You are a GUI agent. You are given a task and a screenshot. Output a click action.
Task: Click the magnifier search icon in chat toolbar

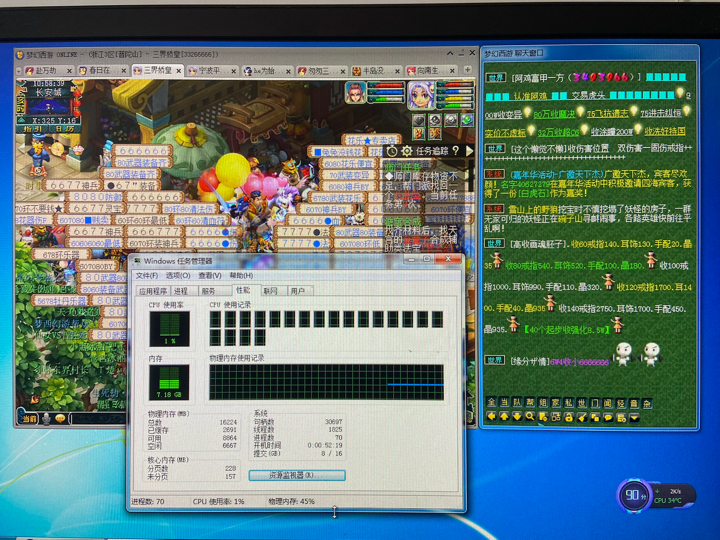(530, 417)
